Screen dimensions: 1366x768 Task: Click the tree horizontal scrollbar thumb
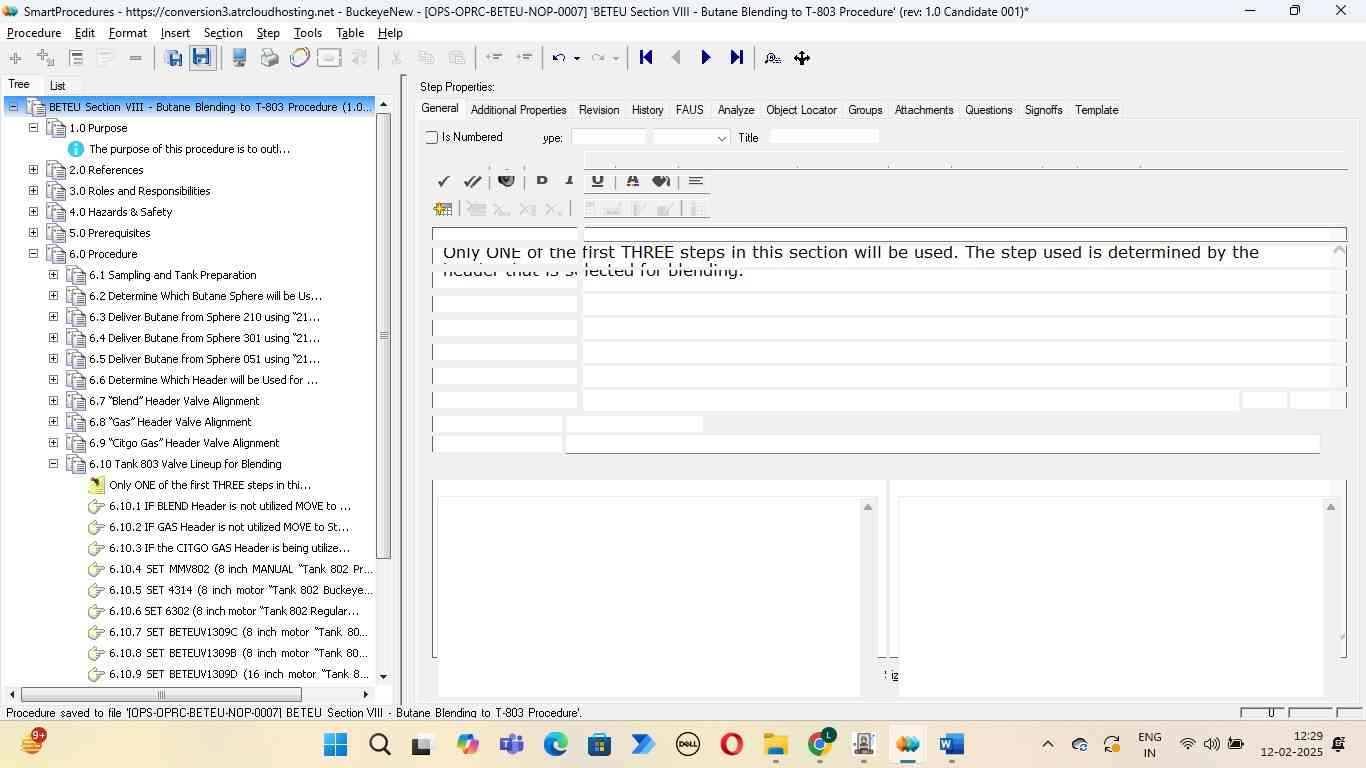pos(161,694)
